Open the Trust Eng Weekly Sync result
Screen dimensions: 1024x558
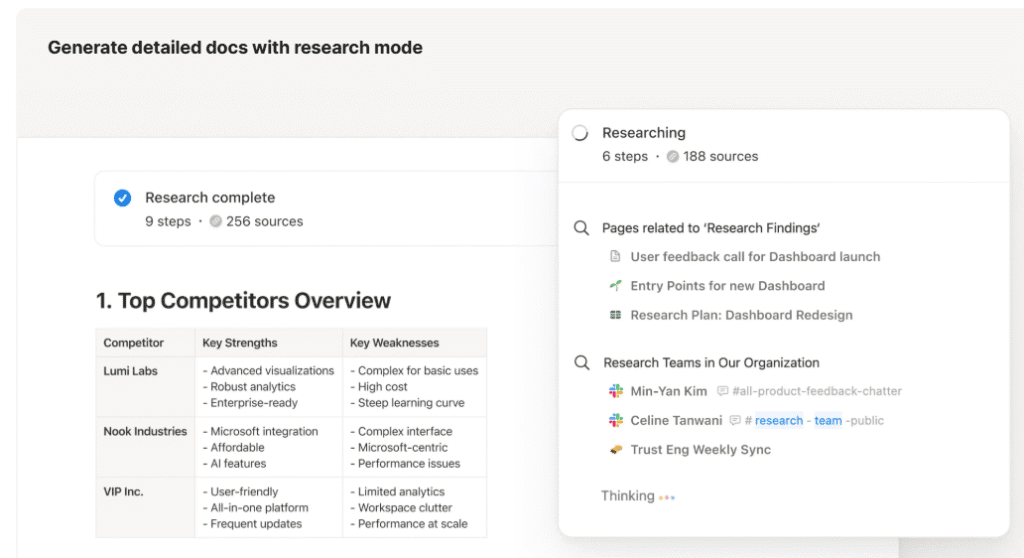(x=700, y=450)
